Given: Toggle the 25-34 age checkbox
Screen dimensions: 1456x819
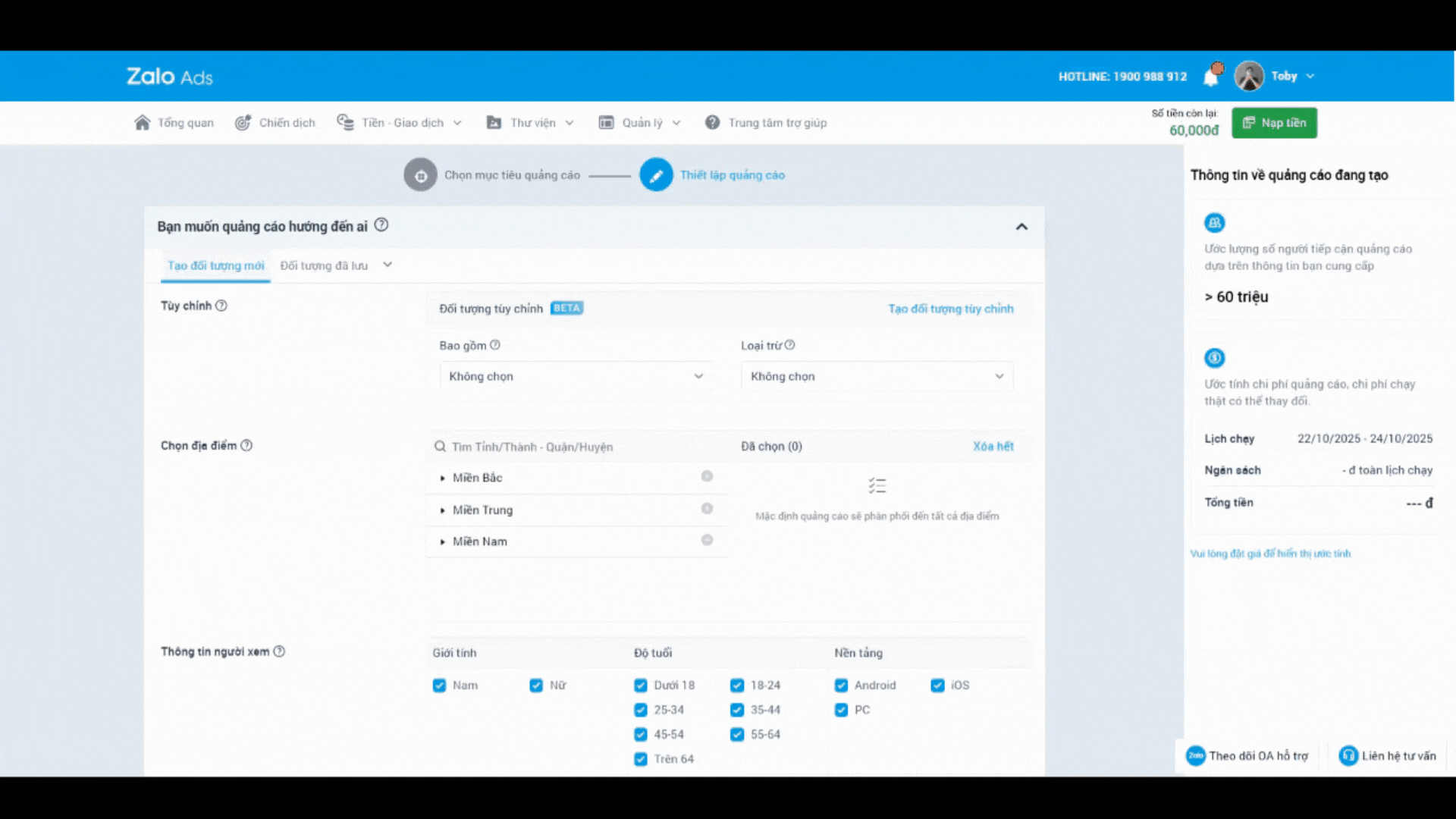Looking at the screenshot, I should 641,710.
